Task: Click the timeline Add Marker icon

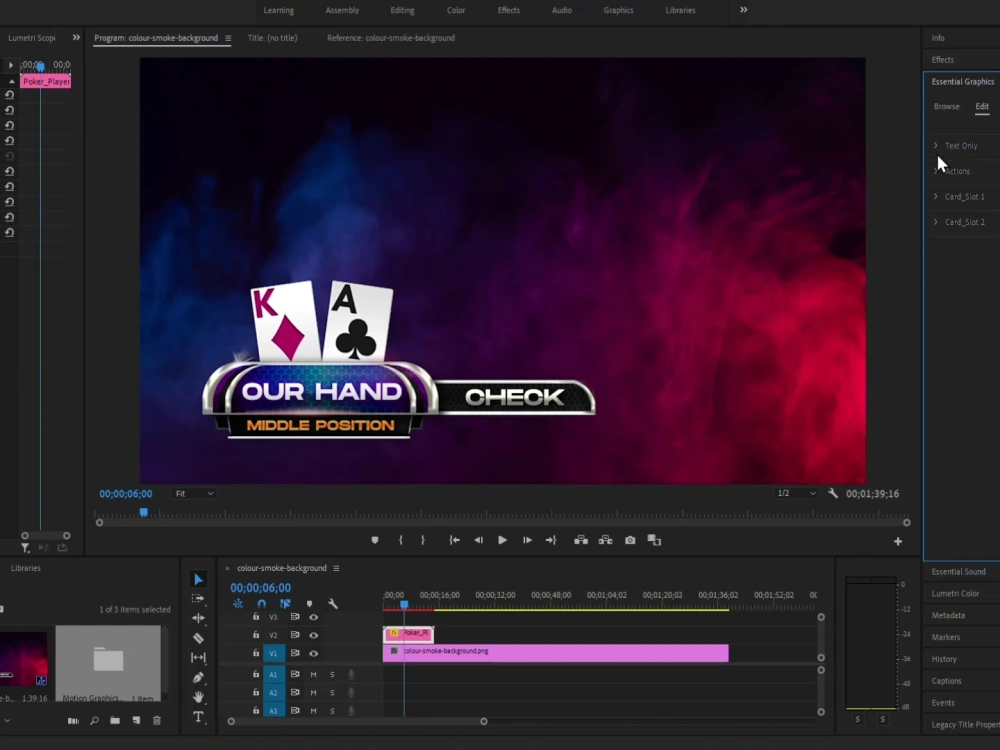Action: tap(309, 603)
